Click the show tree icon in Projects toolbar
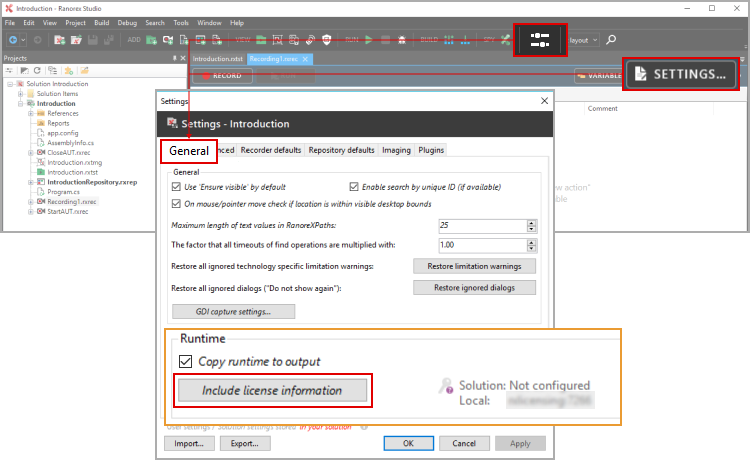Viewport: 750px width, 460px height. click(53, 71)
